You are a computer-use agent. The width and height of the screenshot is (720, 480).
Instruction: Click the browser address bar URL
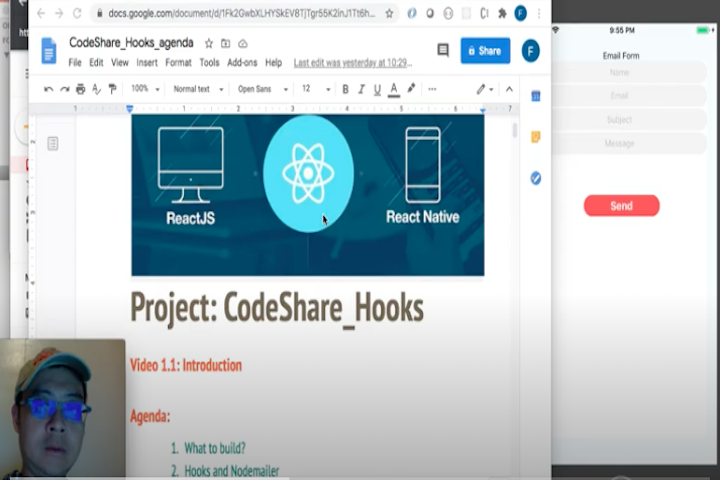(242, 14)
